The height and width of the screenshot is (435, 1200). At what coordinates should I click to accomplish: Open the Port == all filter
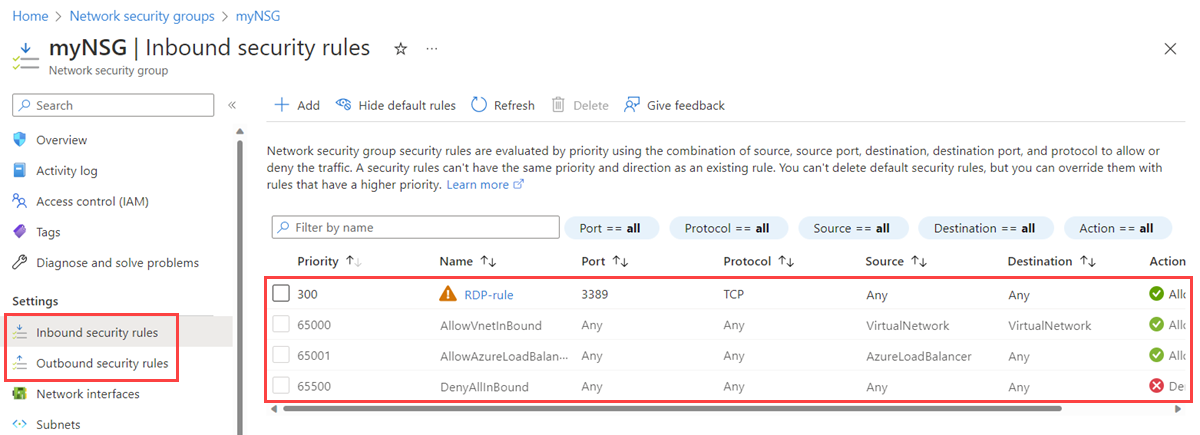tap(610, 228)
